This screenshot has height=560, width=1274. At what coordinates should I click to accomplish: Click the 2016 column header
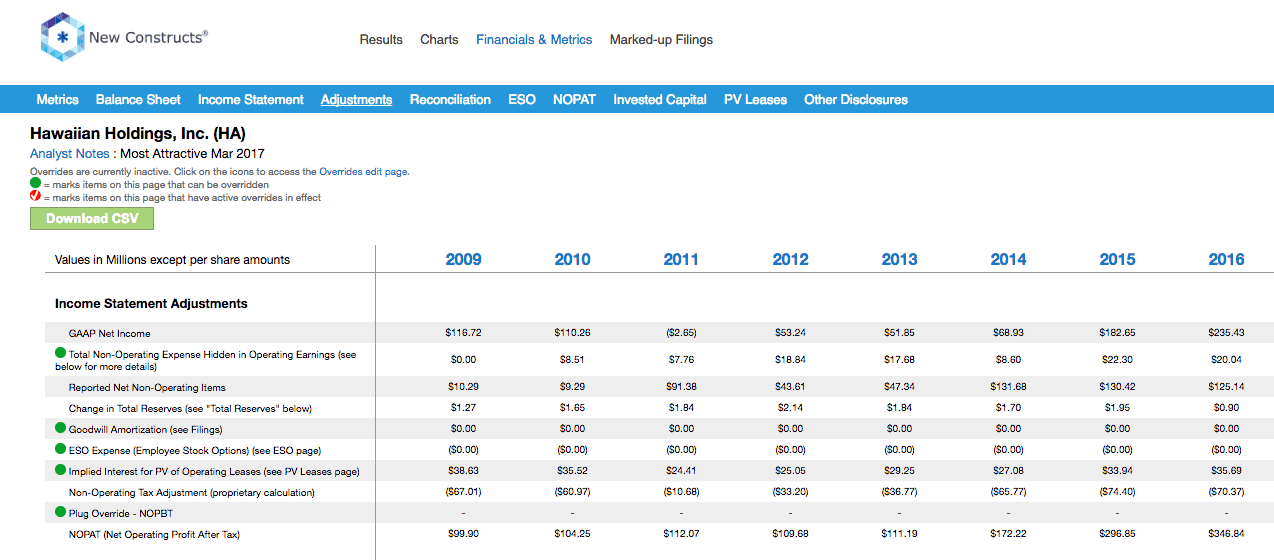(x=1226, y=259)
